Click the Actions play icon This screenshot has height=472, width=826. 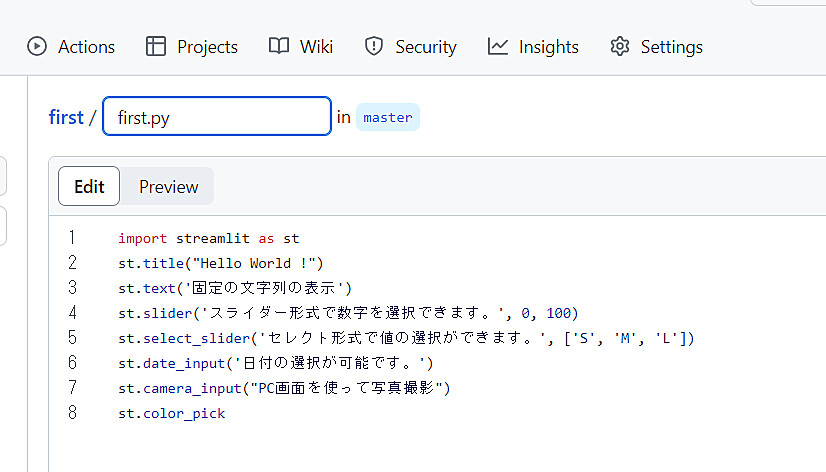[37, 46]
